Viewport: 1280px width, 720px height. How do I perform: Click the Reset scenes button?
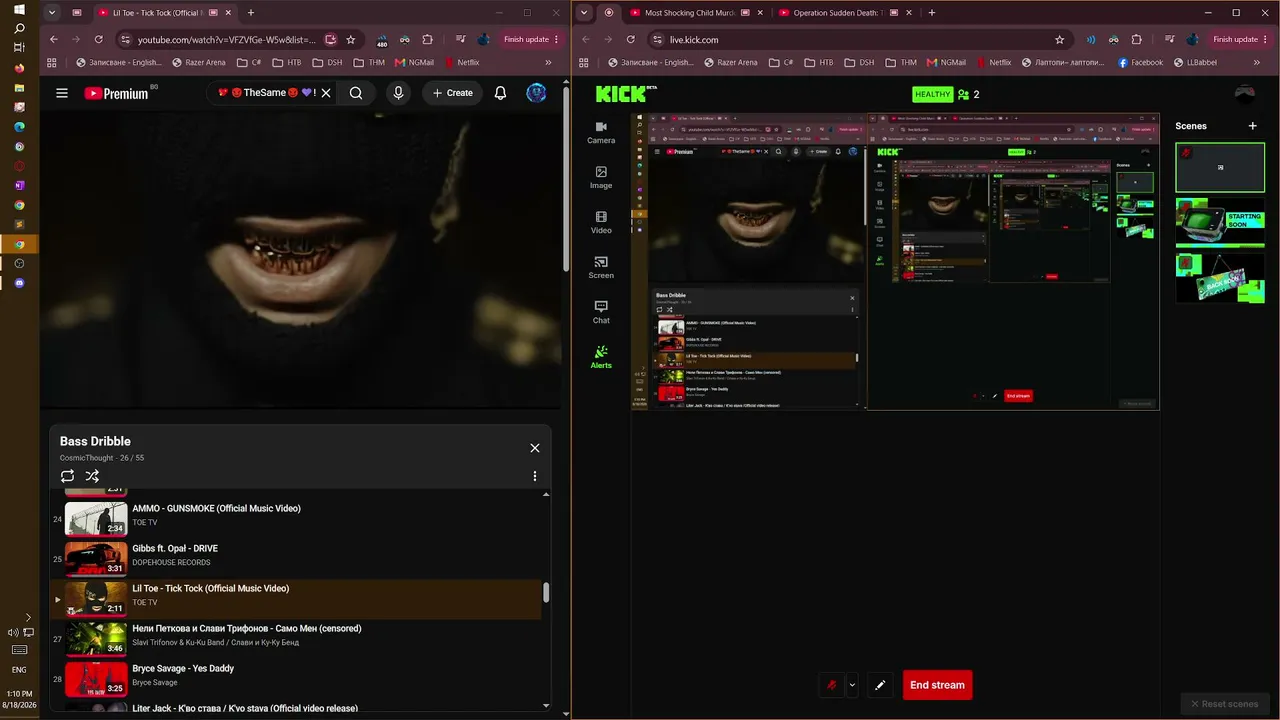click(x=1225, y=704)
